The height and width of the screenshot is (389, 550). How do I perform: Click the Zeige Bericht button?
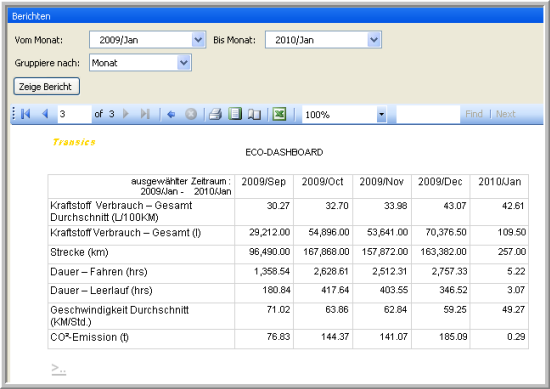click(x=47, y=87)
